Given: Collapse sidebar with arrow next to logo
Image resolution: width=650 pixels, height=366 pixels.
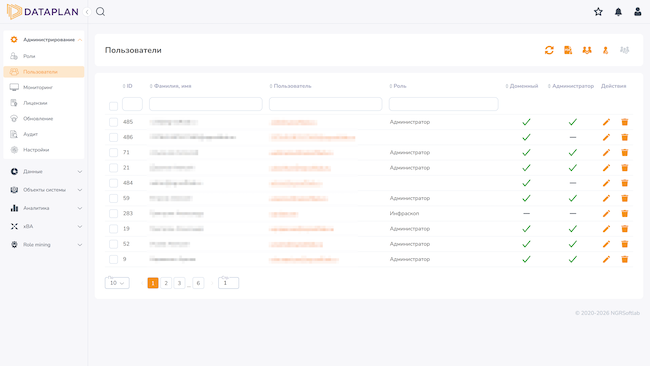Looking at the screenshot, I should (87, 12).
